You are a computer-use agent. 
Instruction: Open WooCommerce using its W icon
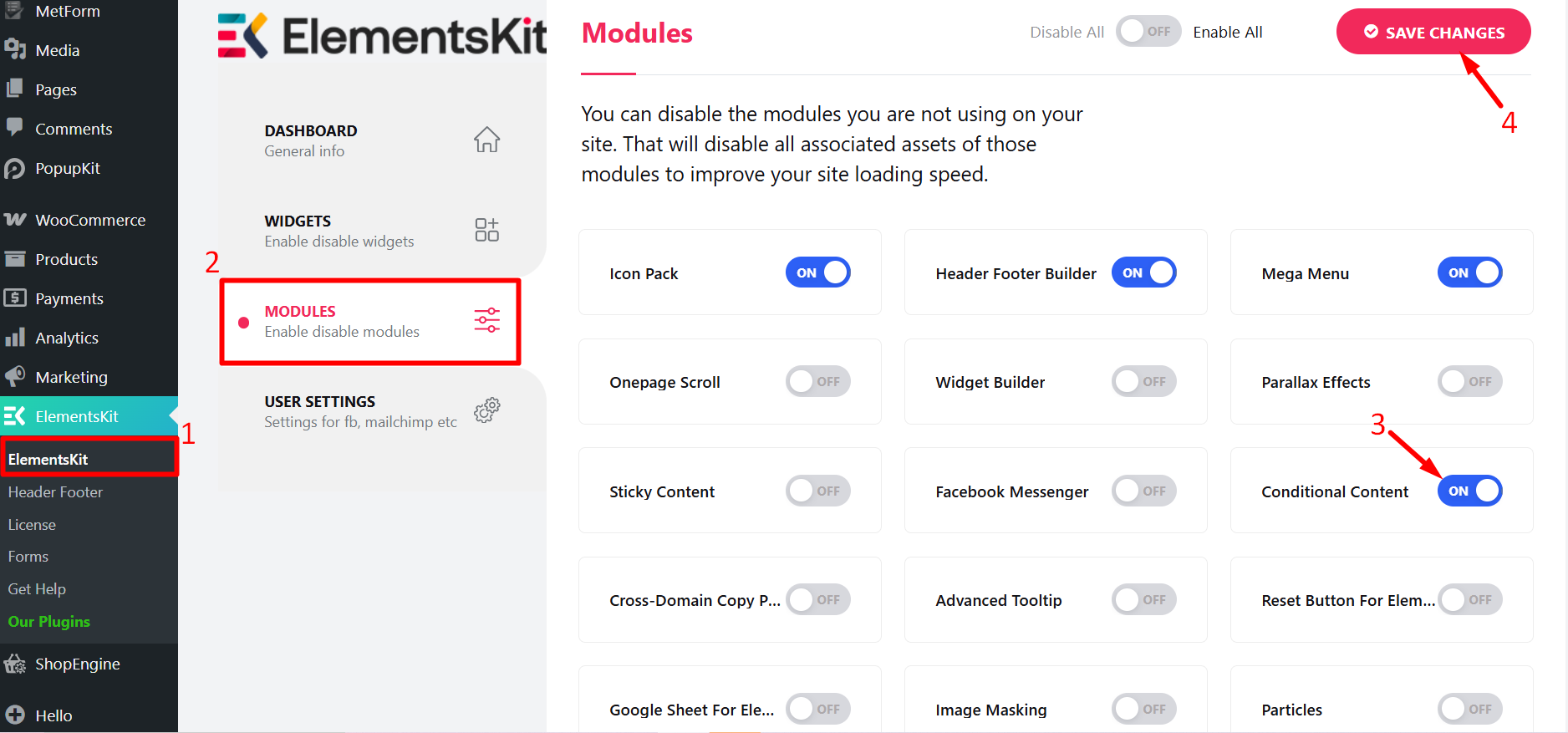16,219
